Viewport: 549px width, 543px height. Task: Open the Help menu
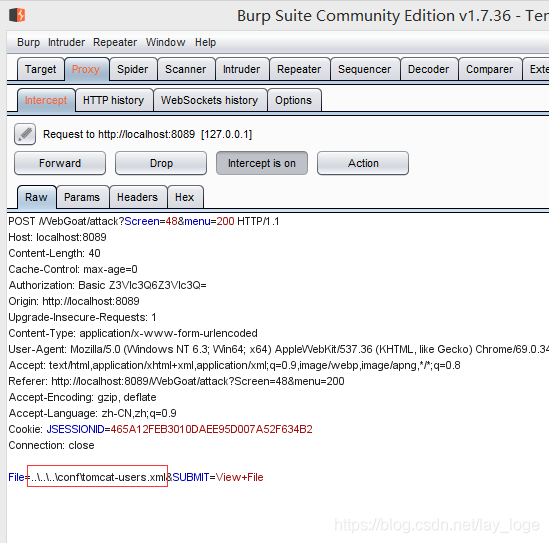[x=205, y=42]
